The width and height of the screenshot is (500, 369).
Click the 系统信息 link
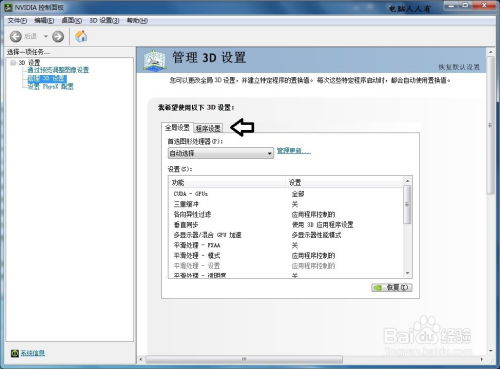(x=33, y=353)
